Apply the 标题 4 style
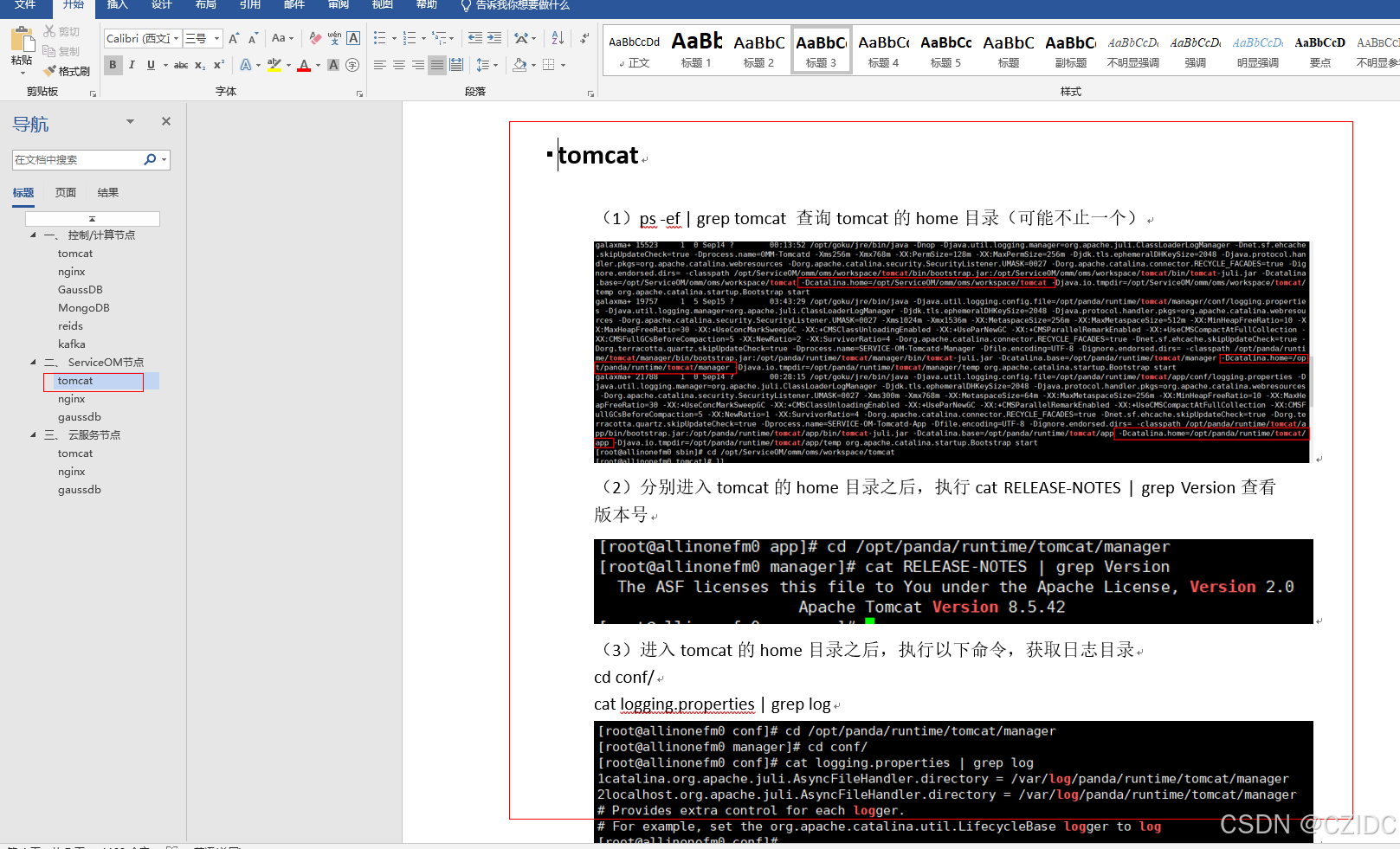 tap(883, 50)
